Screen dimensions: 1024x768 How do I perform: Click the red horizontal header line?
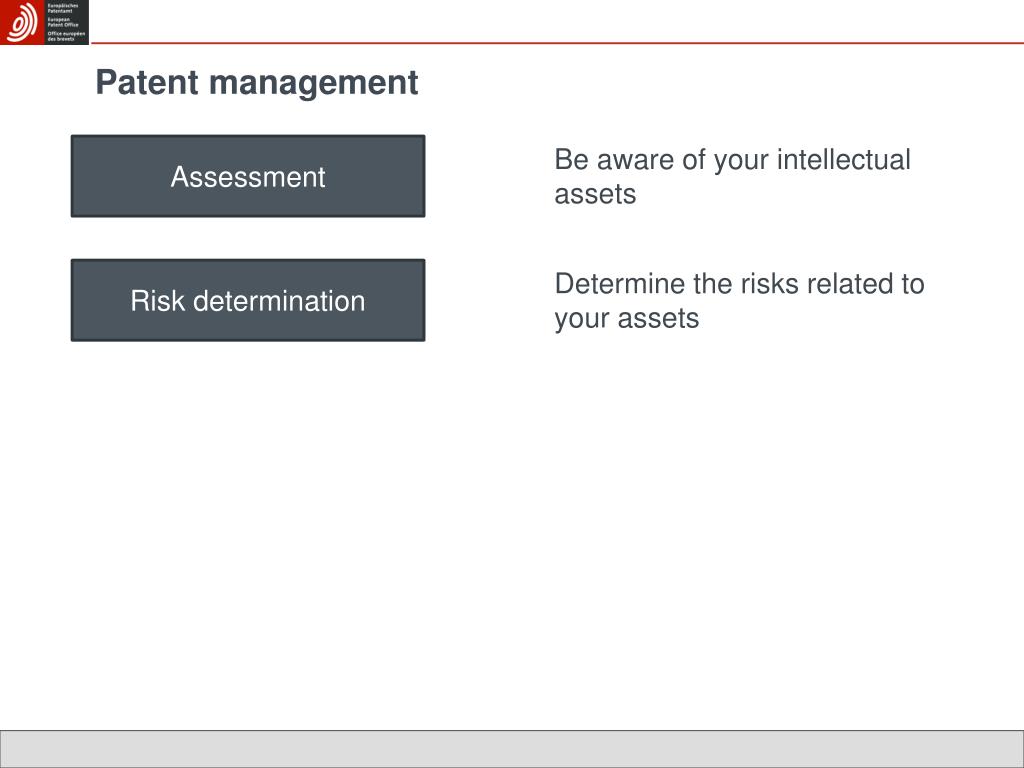tap(557, 43)
